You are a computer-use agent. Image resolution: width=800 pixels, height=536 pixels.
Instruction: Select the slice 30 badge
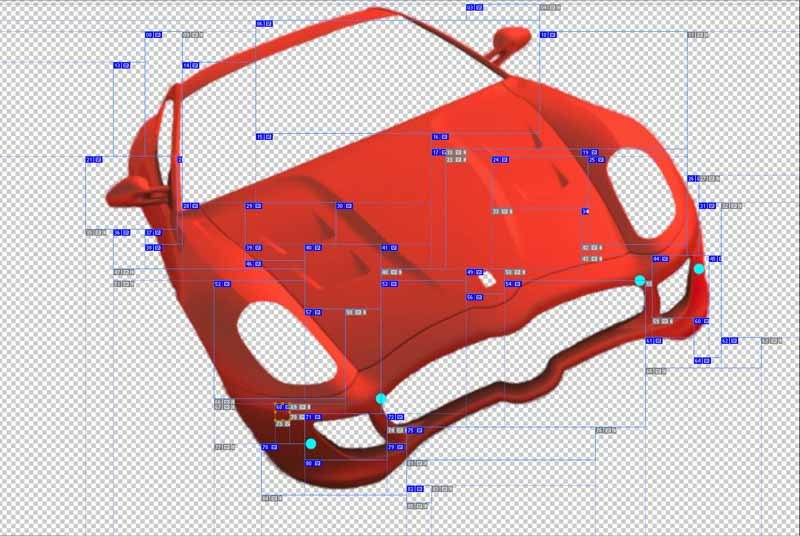click(340, 206)
